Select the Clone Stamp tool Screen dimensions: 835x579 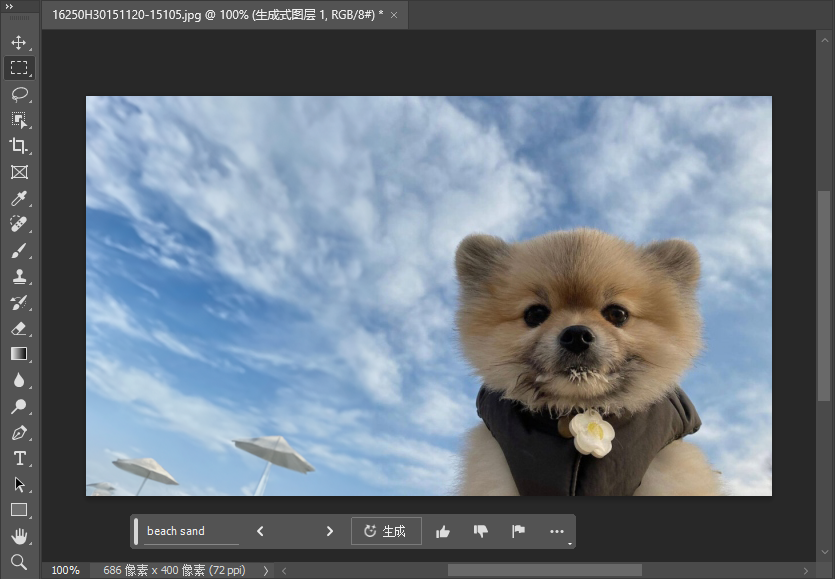(x=19, y=276)
